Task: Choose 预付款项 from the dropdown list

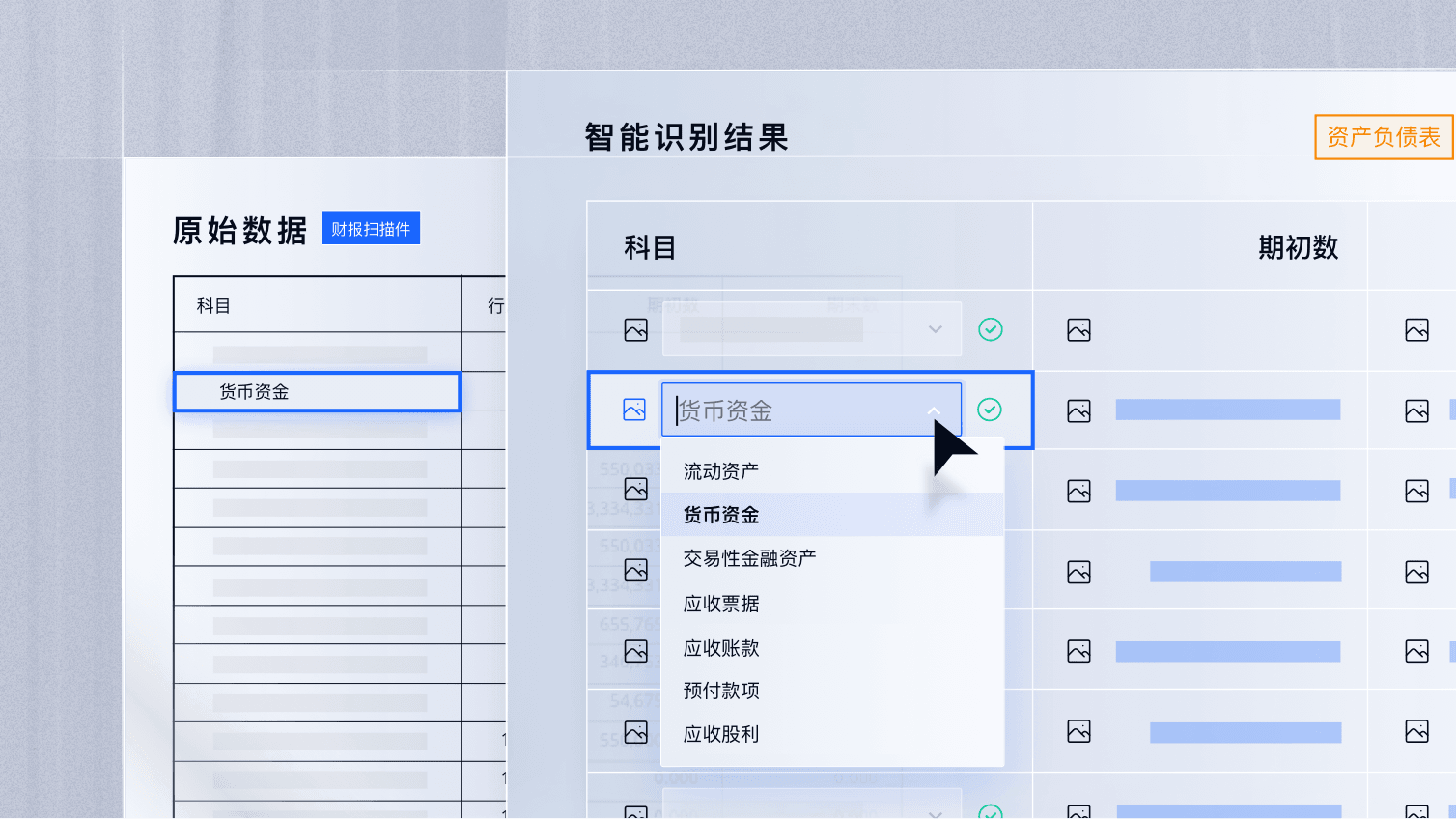Action: [x=721, y=691]
